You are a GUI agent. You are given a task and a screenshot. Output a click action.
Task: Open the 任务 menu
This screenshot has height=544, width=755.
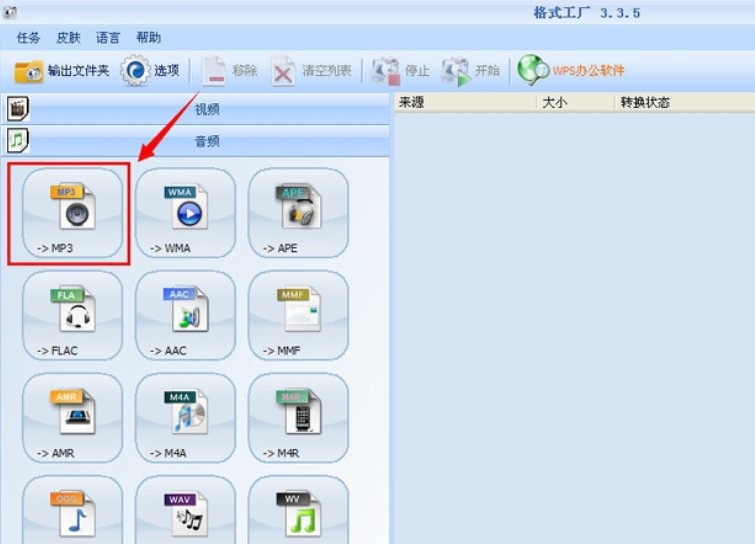pyautogui.click(x=28, y=38)
